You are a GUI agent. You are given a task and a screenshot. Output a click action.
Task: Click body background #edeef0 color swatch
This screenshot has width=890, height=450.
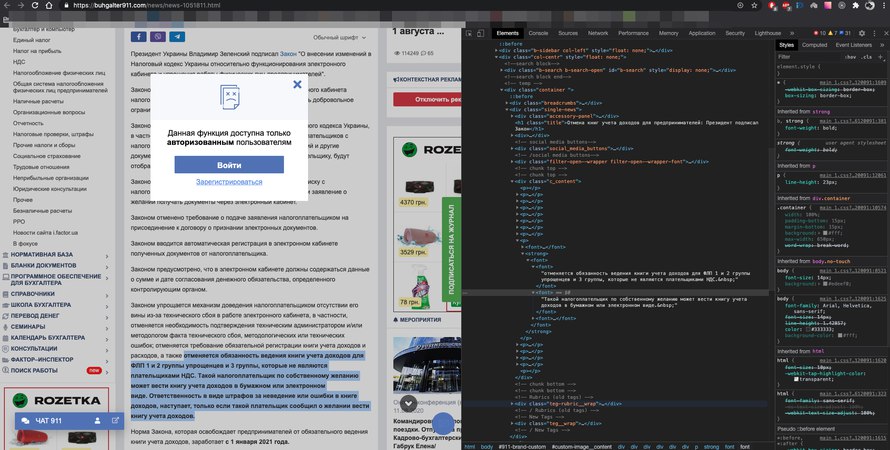tap(825, 284)
